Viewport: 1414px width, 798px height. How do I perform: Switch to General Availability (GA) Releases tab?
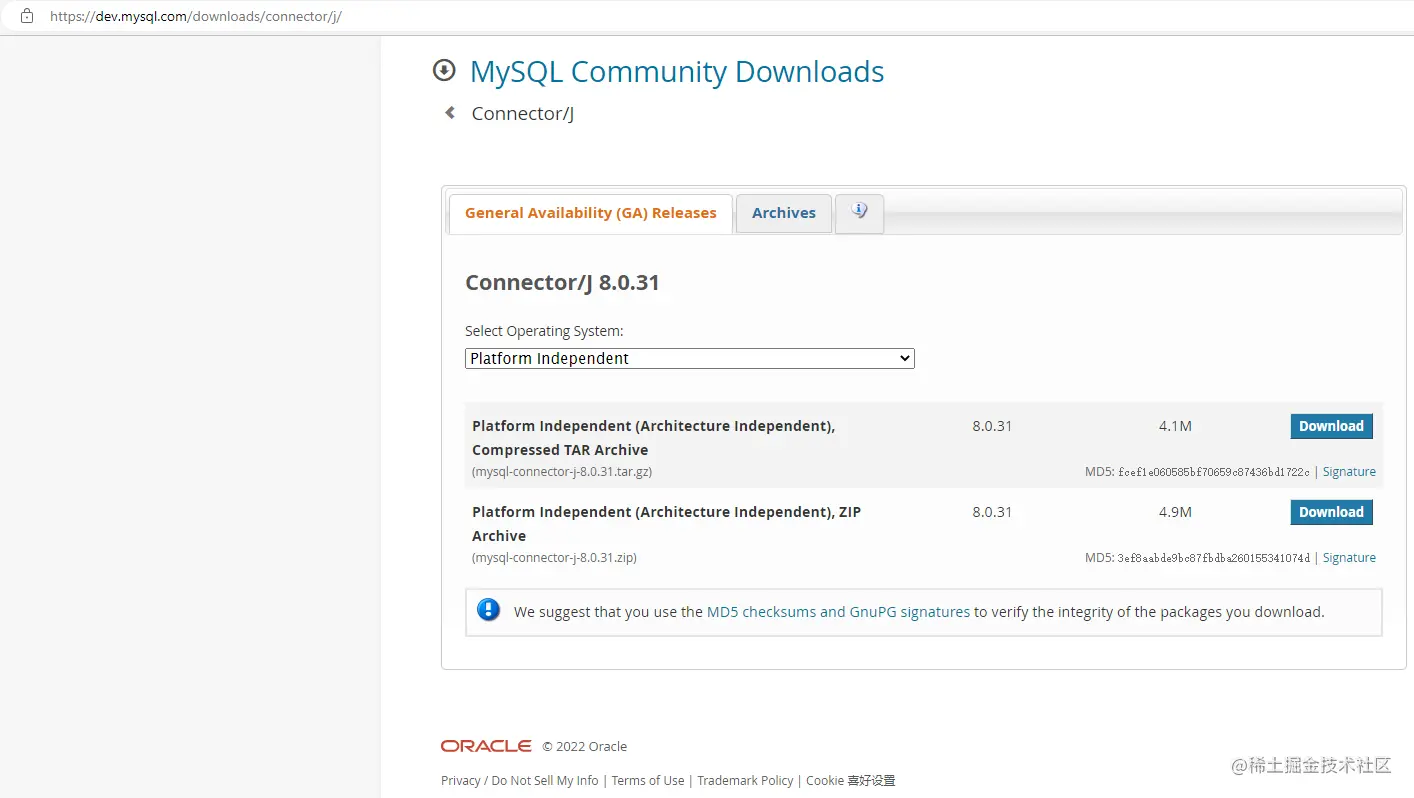point(590,213)
